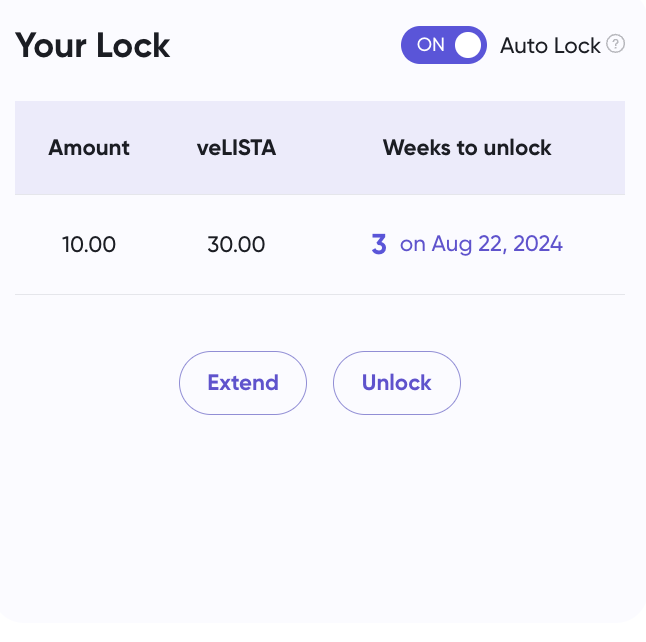Click the bold number 3 weeks value
This screenshot has height=642, width=646.
coord(379,244)
